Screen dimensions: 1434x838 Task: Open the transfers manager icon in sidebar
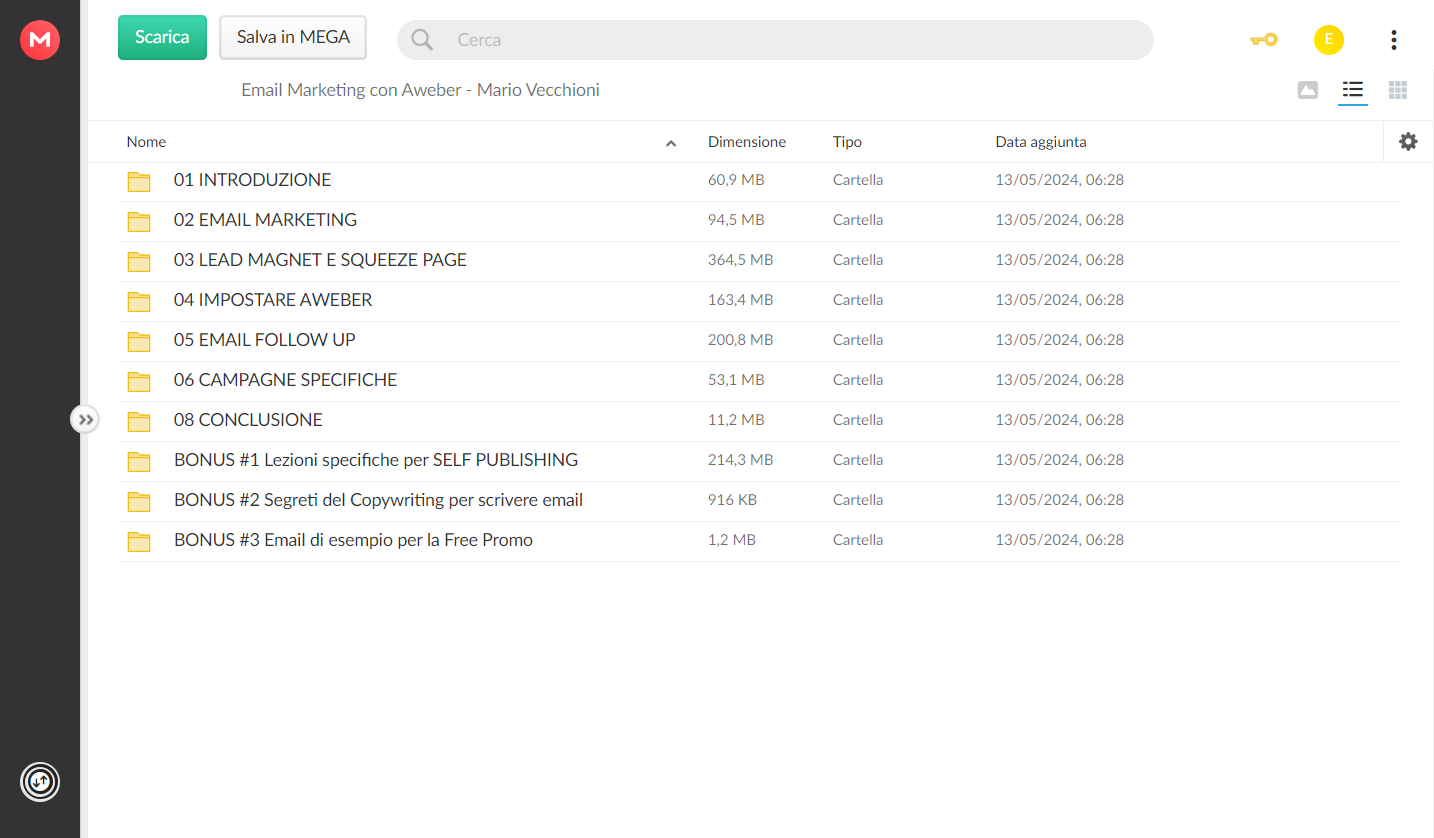[40, 781]
